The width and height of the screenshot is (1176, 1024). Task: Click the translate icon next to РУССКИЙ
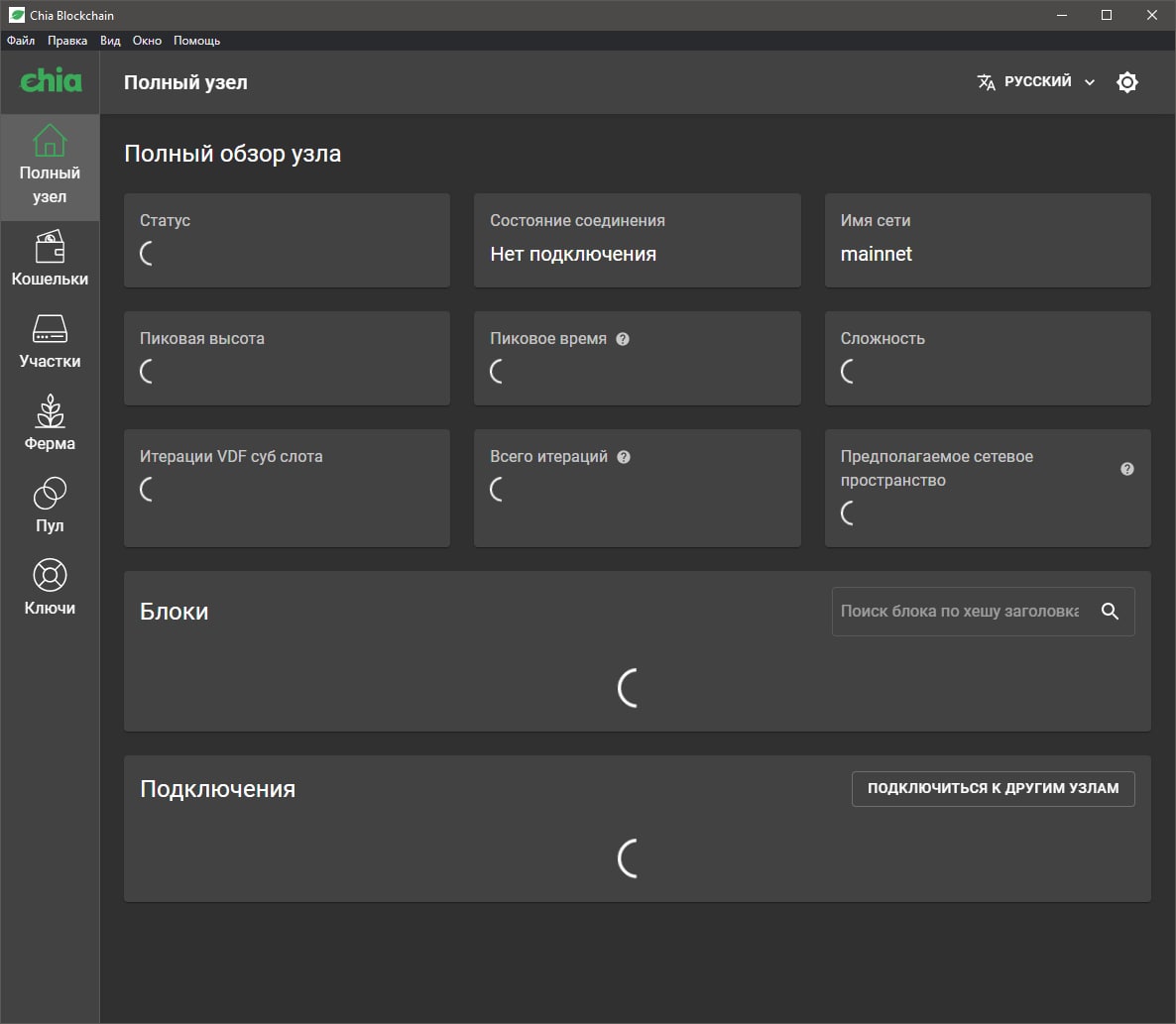(x=987, y=81)
